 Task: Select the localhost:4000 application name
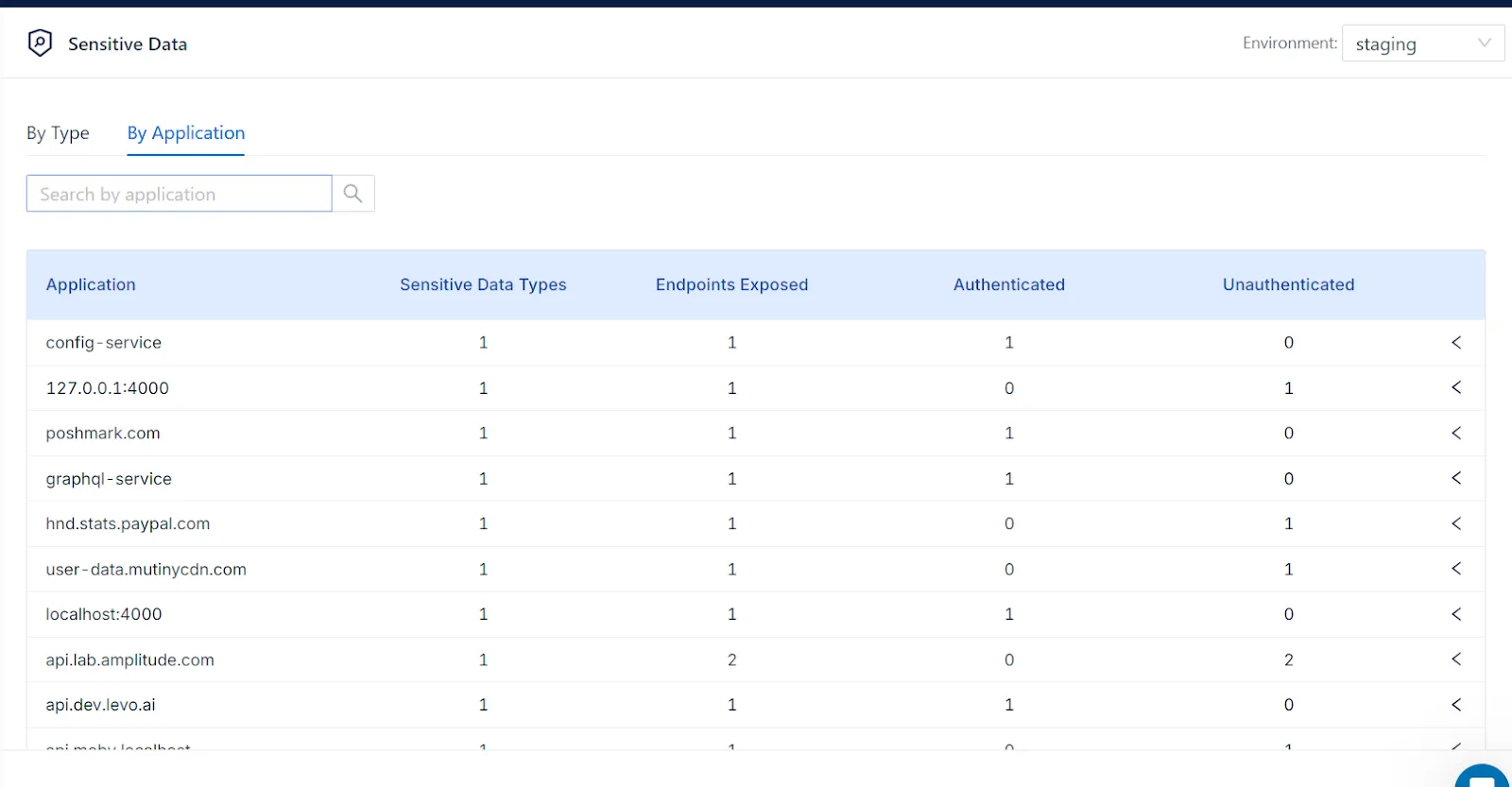click(x=104, y=615)
